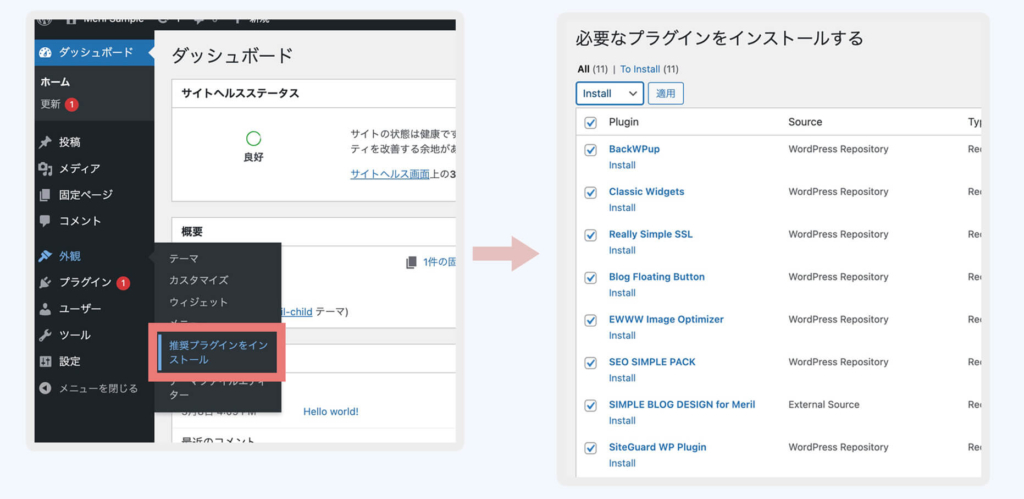Choose ウィジェット in the 外観 flyout
Screen dimensions: 1024x499
199,302
